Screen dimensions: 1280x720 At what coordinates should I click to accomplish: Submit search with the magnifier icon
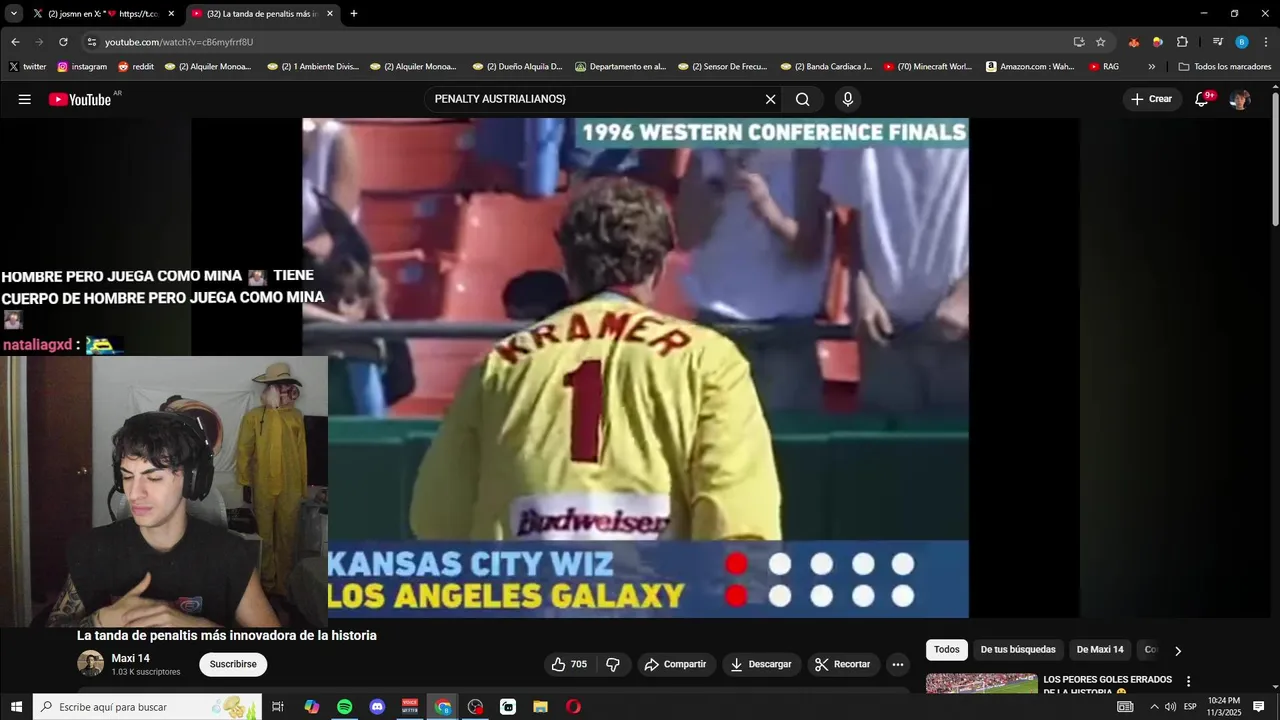802,99
